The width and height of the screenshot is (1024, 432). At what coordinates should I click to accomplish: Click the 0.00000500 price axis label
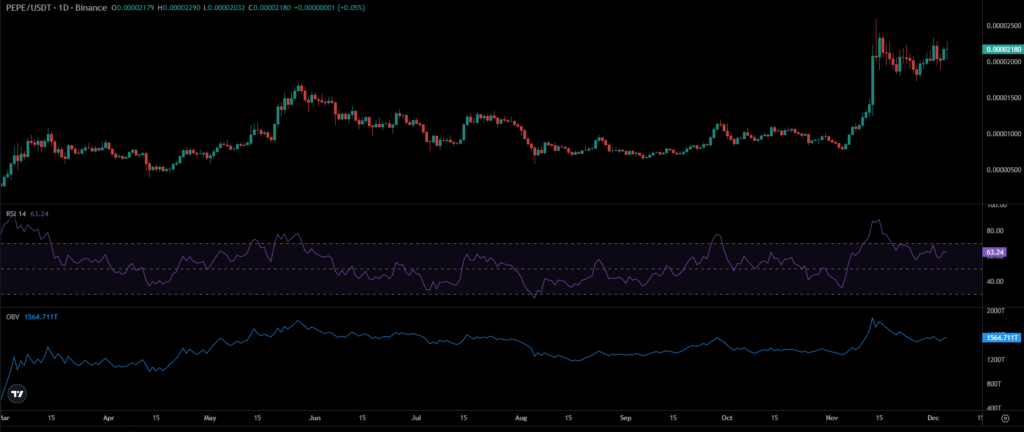[1002, 170]
